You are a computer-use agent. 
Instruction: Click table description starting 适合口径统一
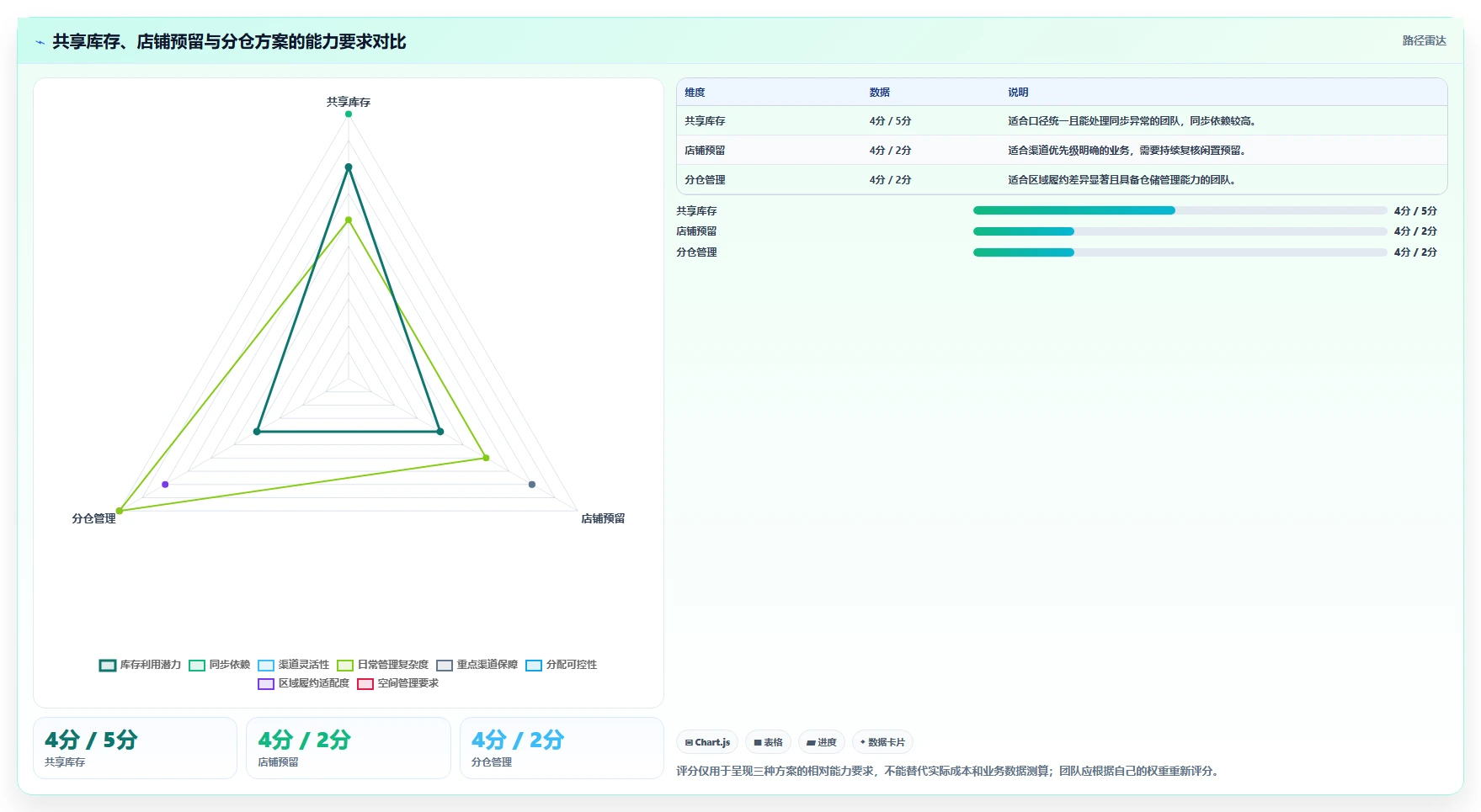[1132, 121]
